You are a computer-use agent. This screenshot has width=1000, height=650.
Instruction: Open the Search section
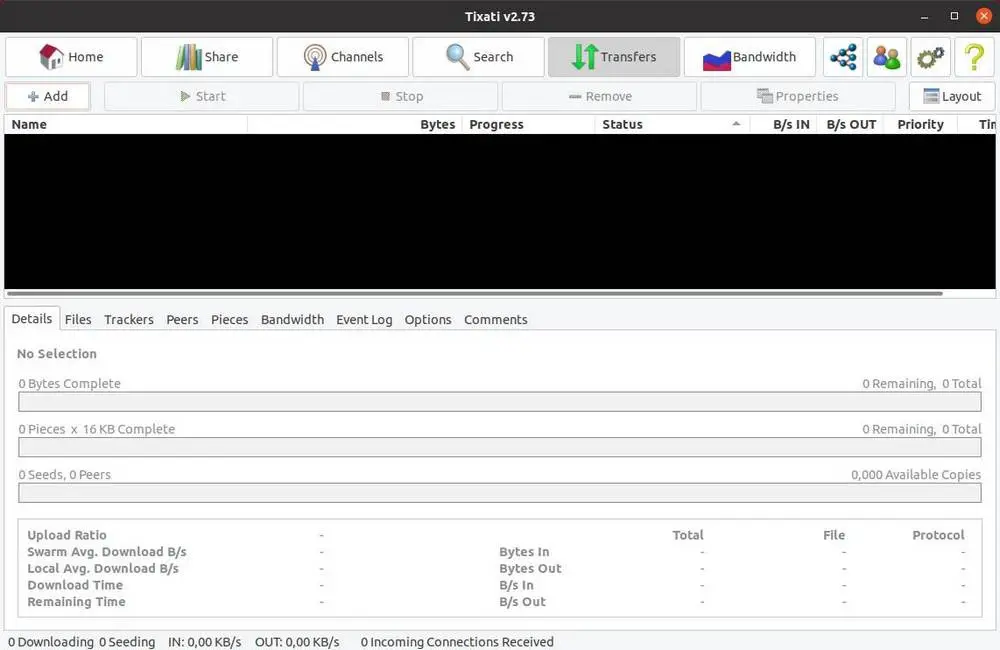click(478, 57)
